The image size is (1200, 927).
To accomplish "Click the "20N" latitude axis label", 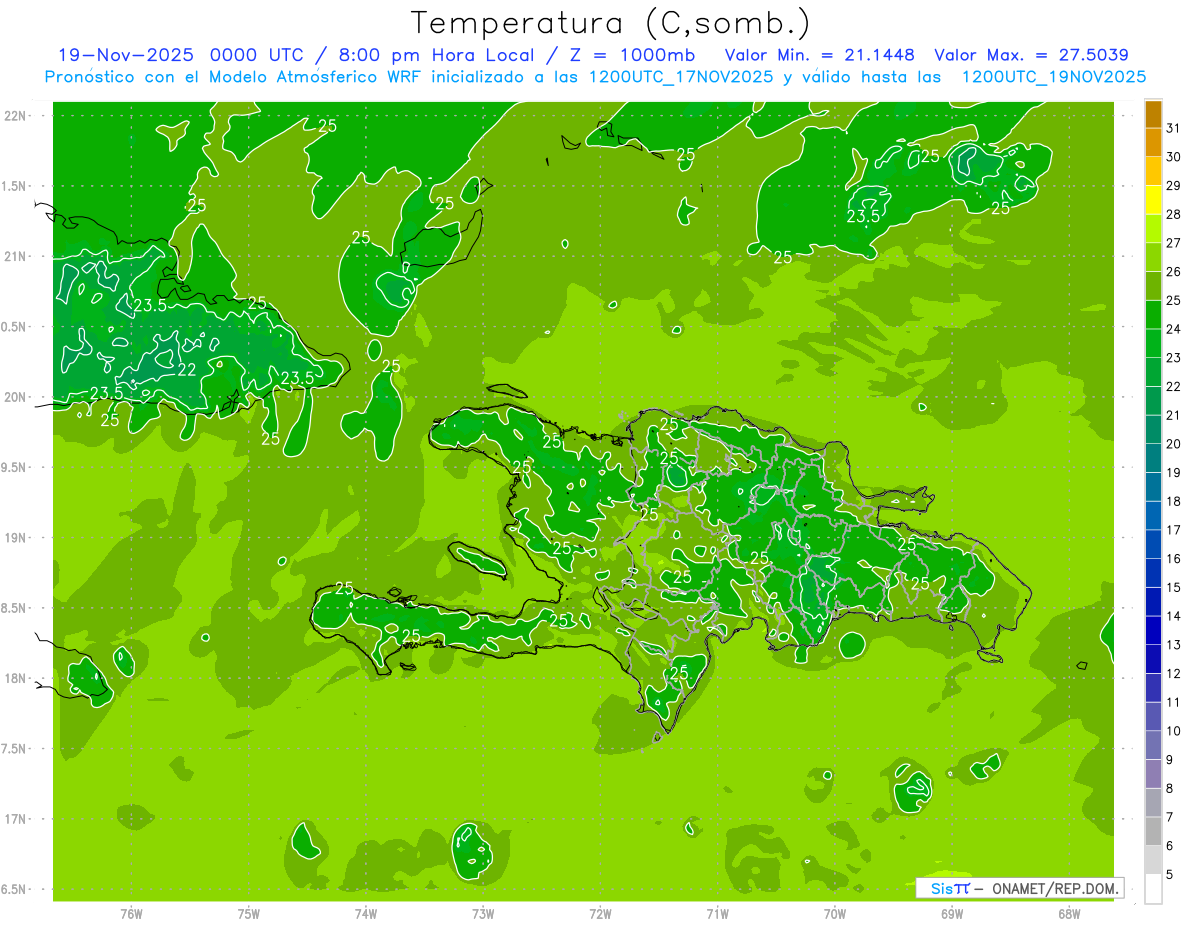I will [14, 397].
